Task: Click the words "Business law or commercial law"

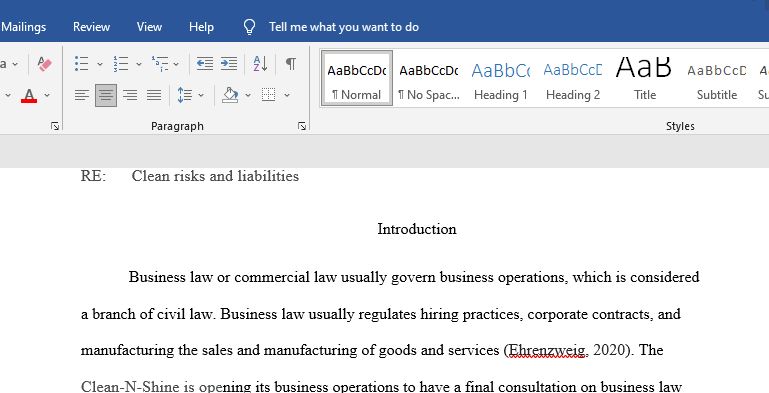Action: pos(232,277)
